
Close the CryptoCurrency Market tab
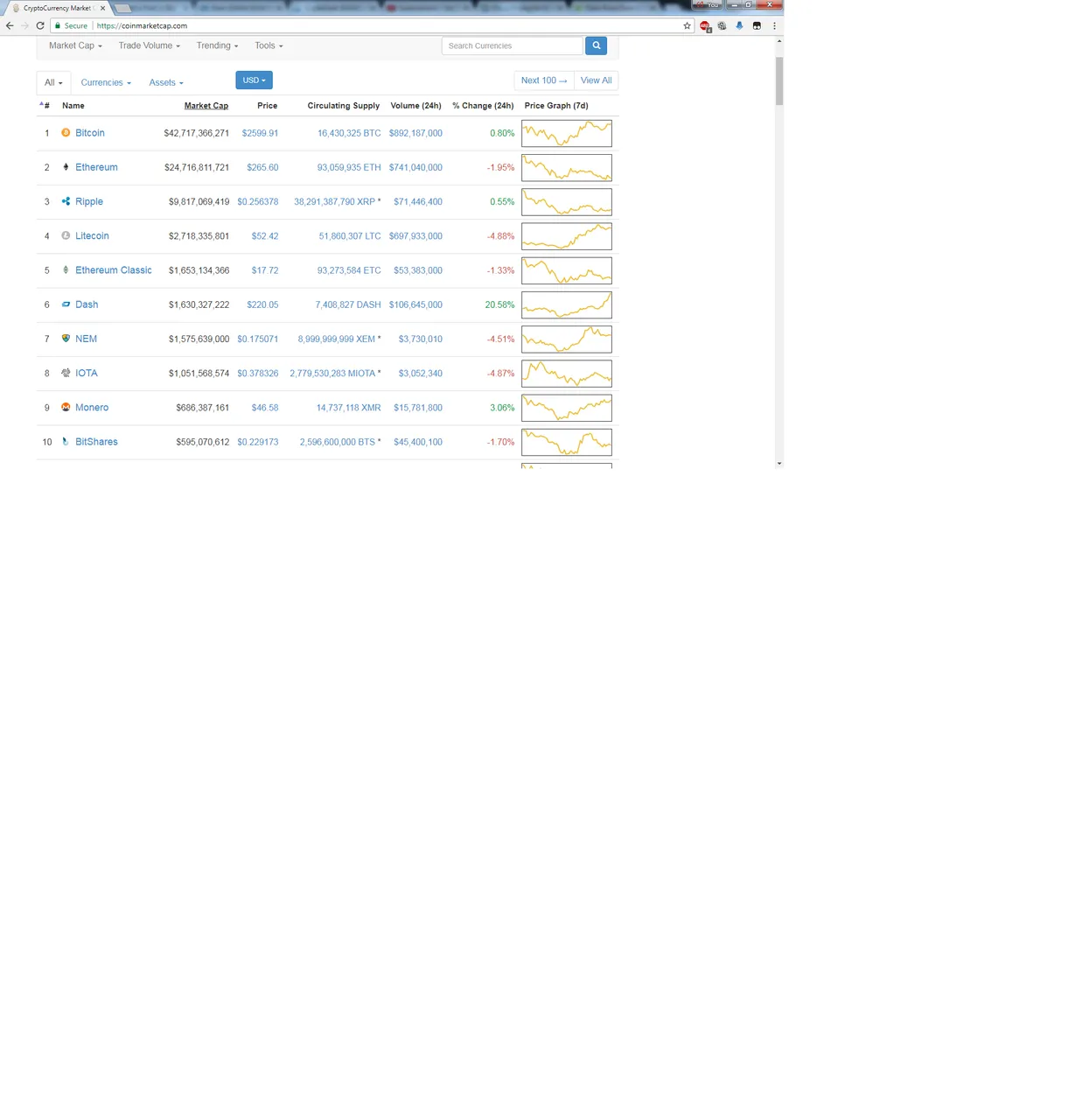coord(102,8)
